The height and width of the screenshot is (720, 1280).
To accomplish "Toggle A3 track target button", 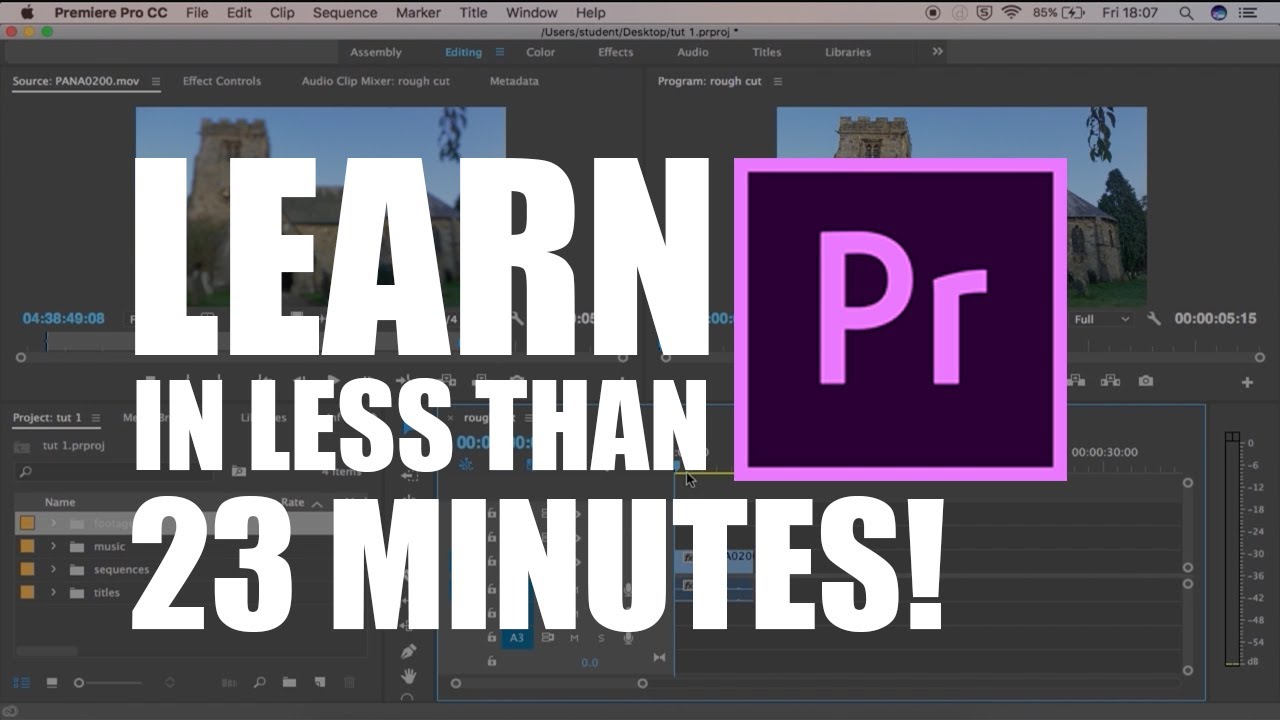I will tap(517, 637).
